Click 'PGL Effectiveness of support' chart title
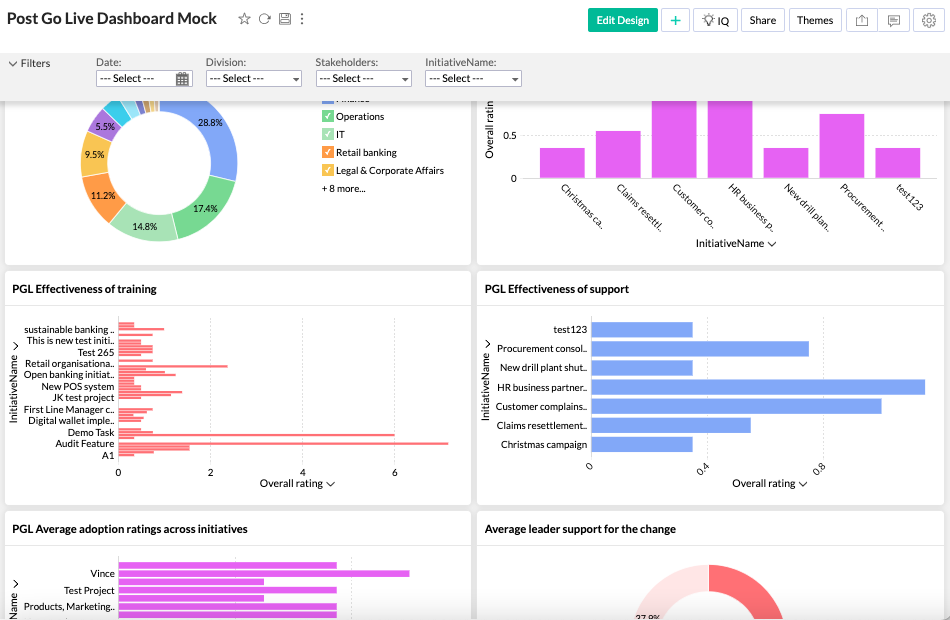This screenshot has height=620, width=950. [x=557, y=289]
